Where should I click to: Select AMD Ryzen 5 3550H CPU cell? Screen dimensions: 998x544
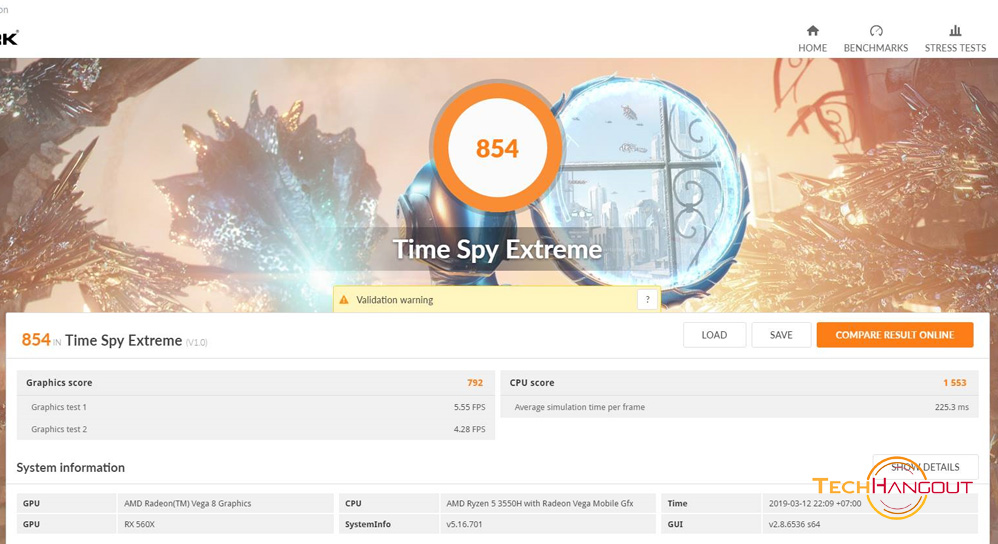[547, 503]
